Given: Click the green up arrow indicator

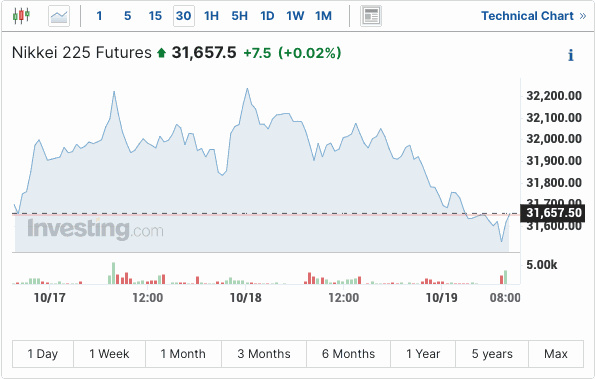Looking at the screenshot, I should pos(162,53).
